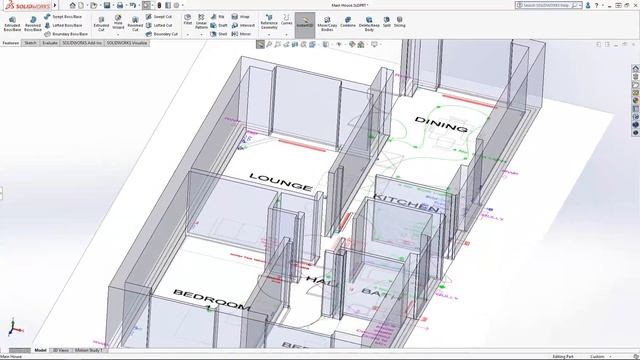The image size is (640, 360).
Task: Select the Linear Pattern tool
Action: [201, 21]
